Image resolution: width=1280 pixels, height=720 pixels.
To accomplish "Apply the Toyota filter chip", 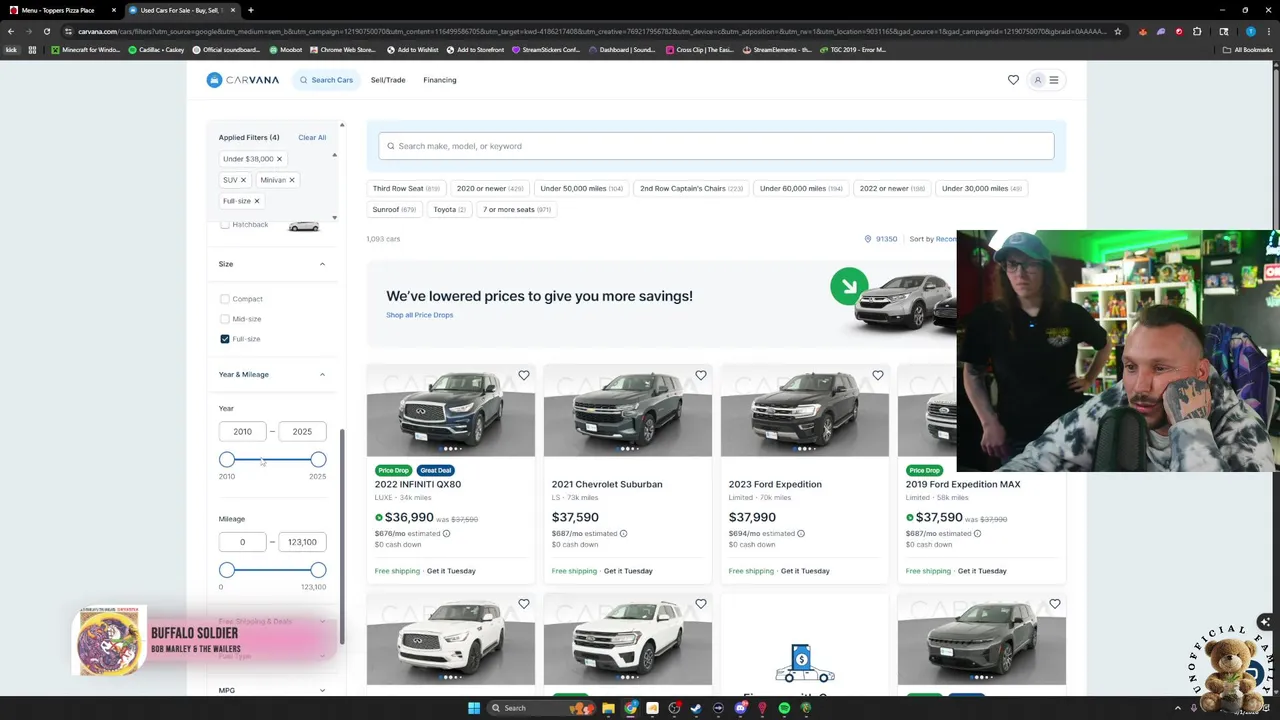I will tap(449, 209).
